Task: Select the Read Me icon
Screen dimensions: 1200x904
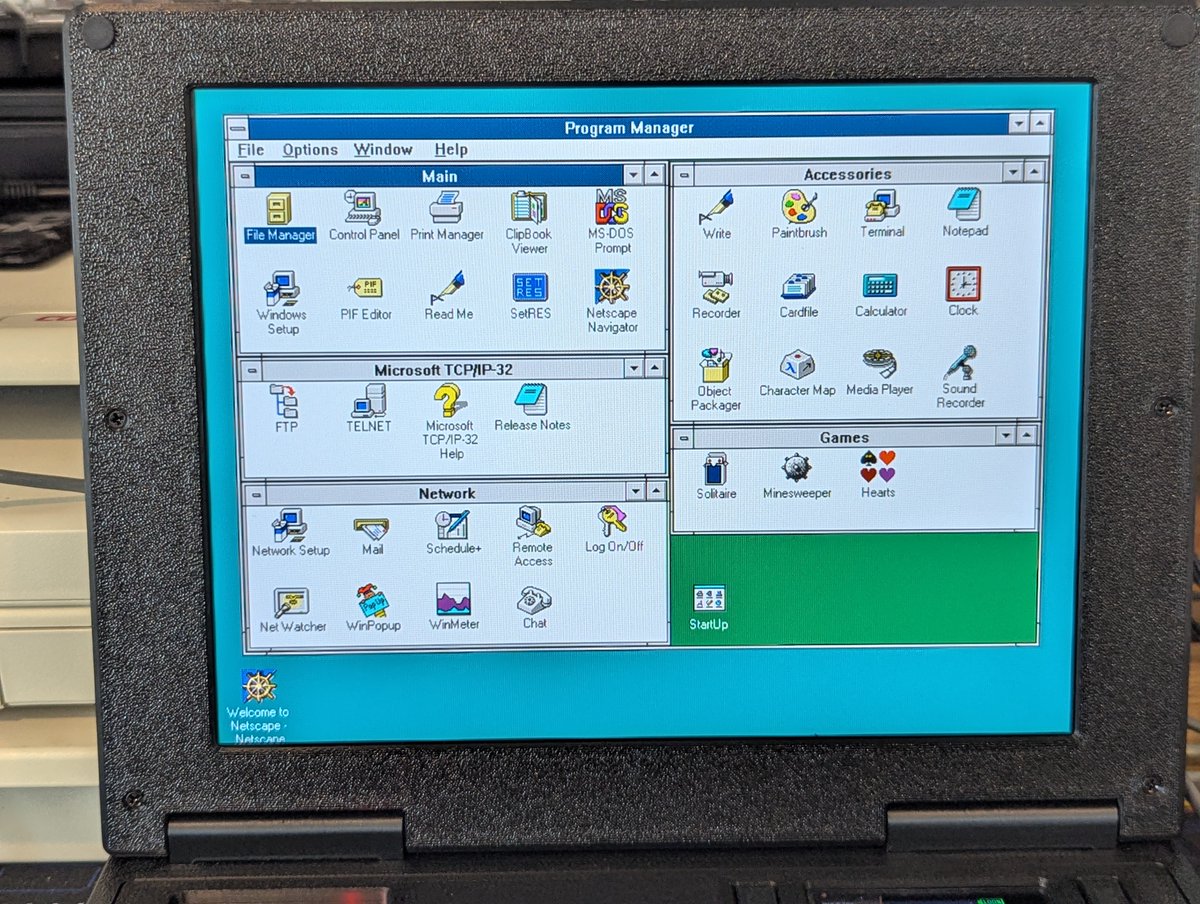Action: pos(447,287)
